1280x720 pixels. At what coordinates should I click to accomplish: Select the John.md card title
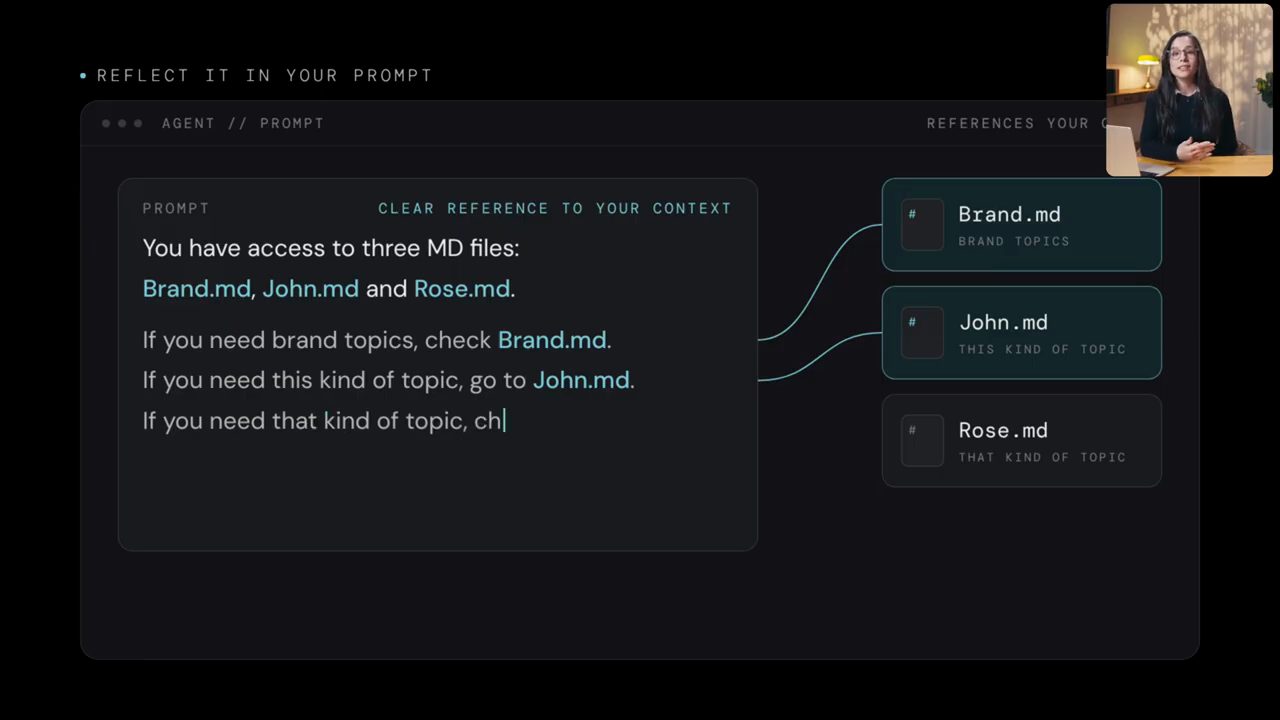pos(1003,322)
